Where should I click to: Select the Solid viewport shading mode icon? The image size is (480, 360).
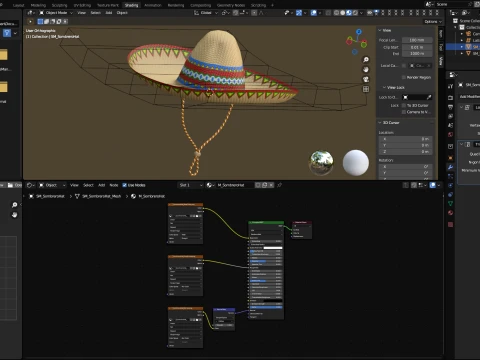point(343,13)
